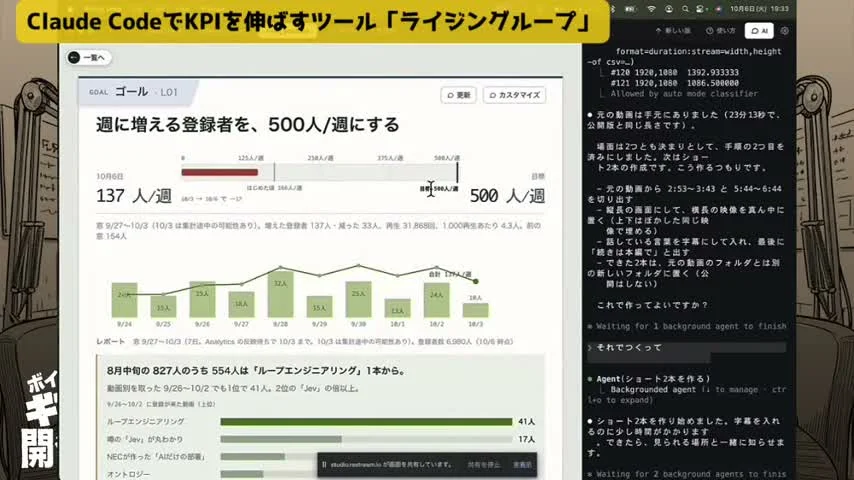Image resolution: width=854 pixels, height=480 pixels.
Task: Open the Wi-Fi menu bar icon
Action: coord(651,9)
